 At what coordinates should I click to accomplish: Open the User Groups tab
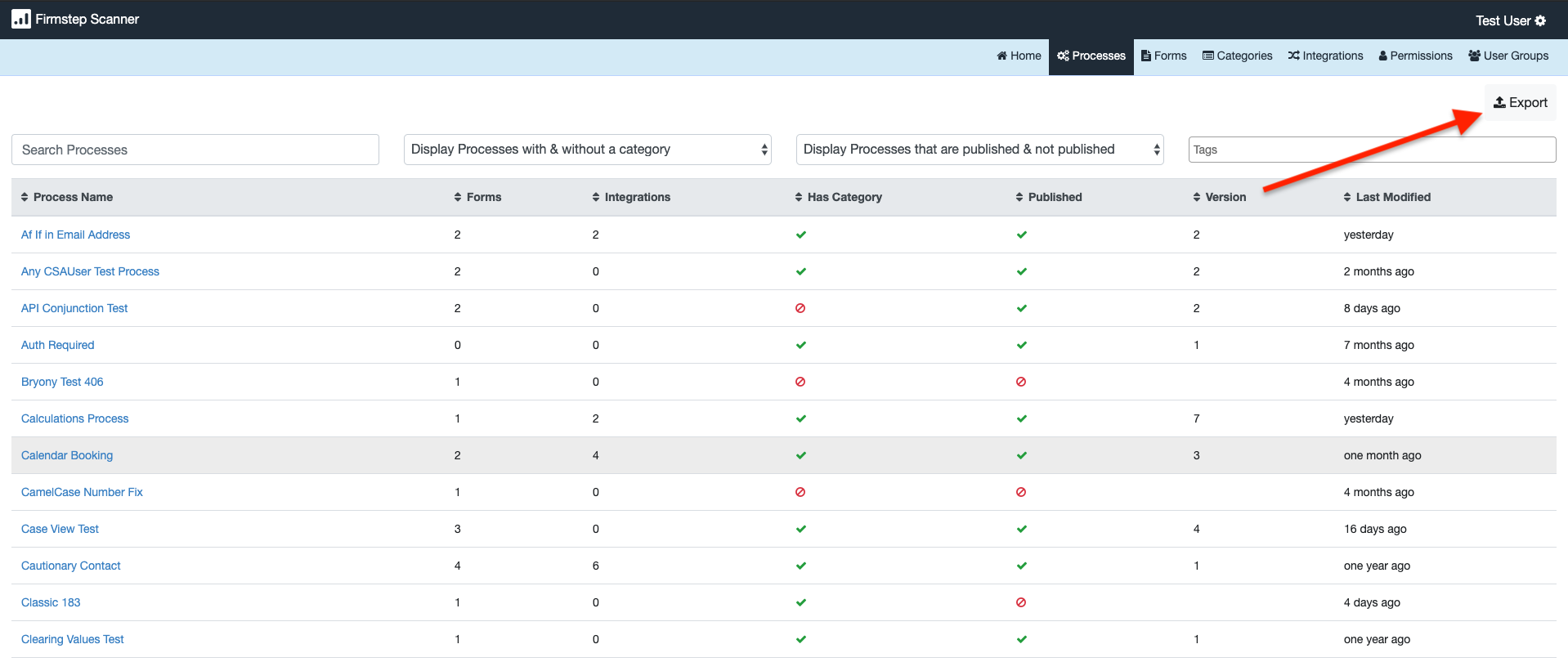click(1508, 56)
